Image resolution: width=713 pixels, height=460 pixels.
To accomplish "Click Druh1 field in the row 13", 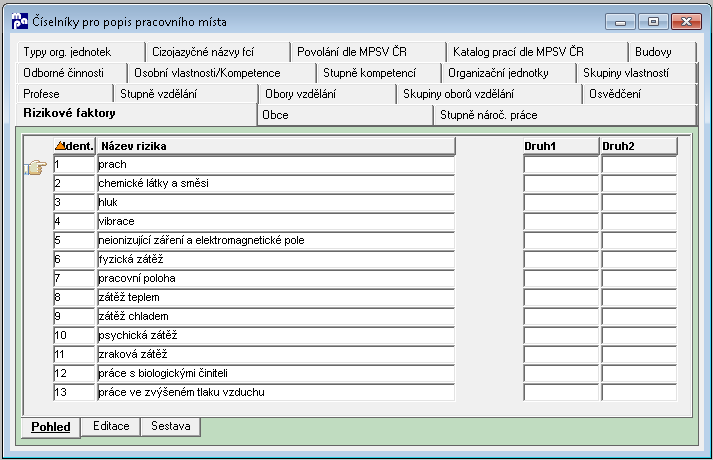I will pos(561,392).
